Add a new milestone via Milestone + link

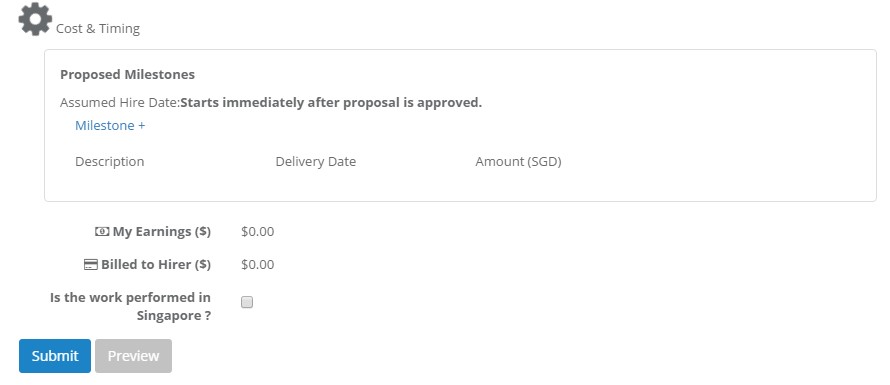110,125
